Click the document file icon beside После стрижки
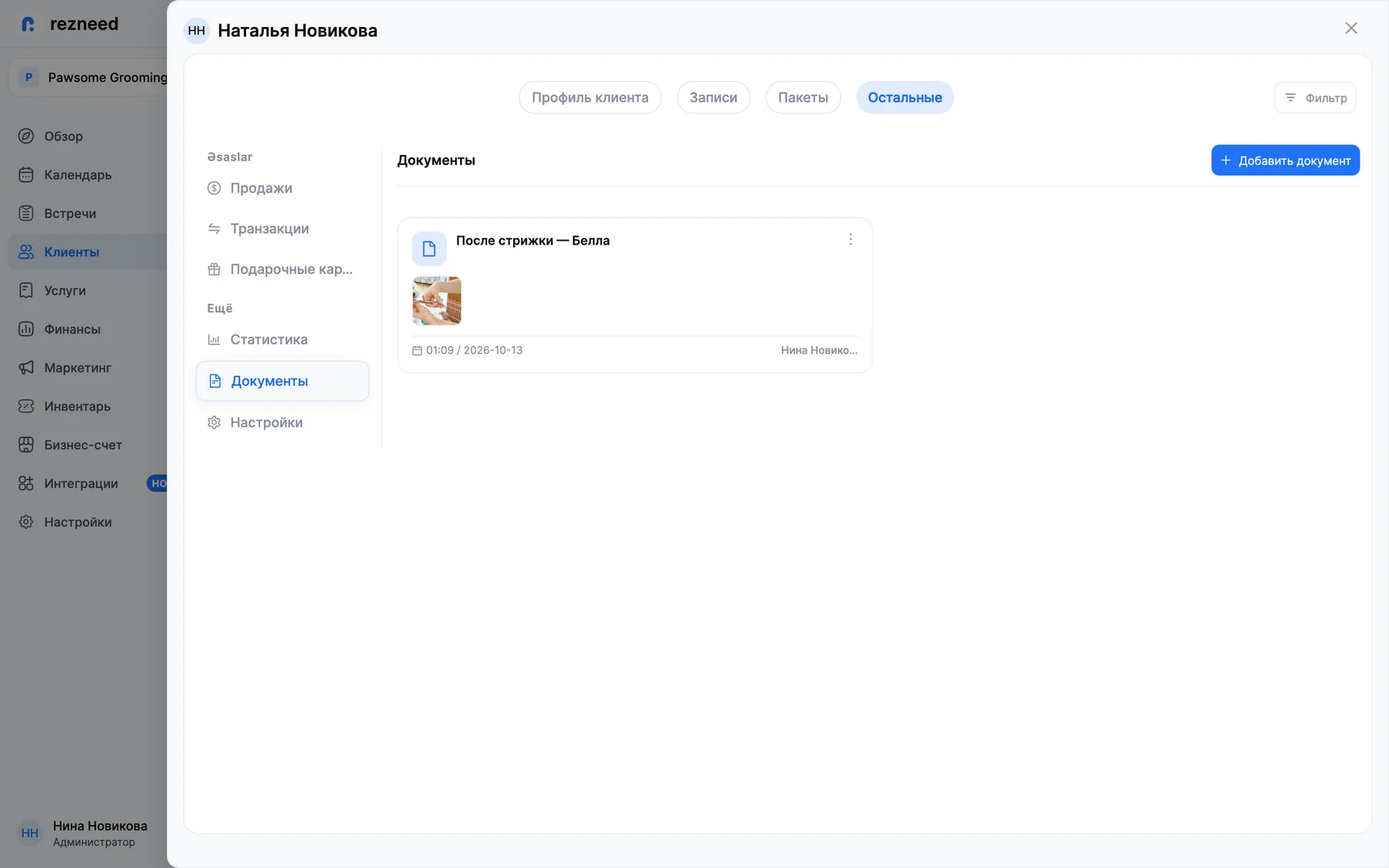Image resolution: width=1389 pixels, height=868 pixels. coord(429,248)
